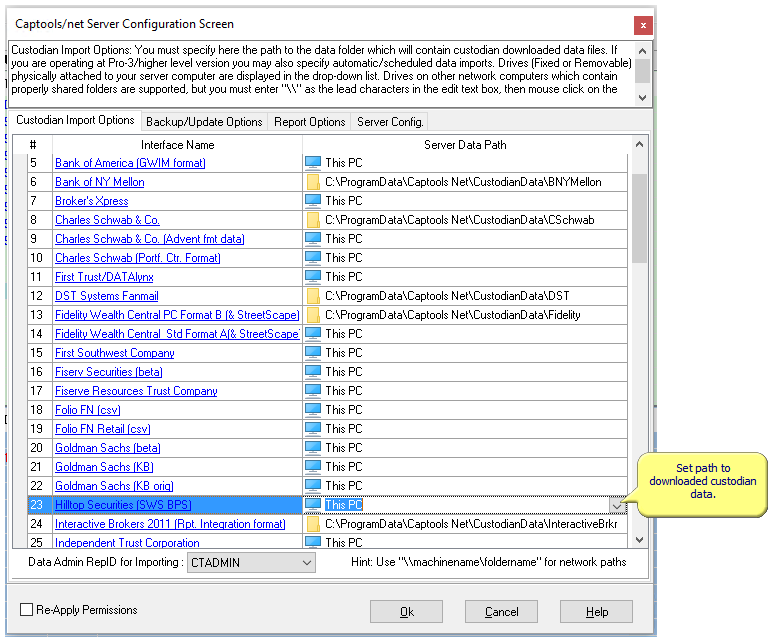
Task: Open the Charles Schwab Advent fmt data link
Action: 149,239
